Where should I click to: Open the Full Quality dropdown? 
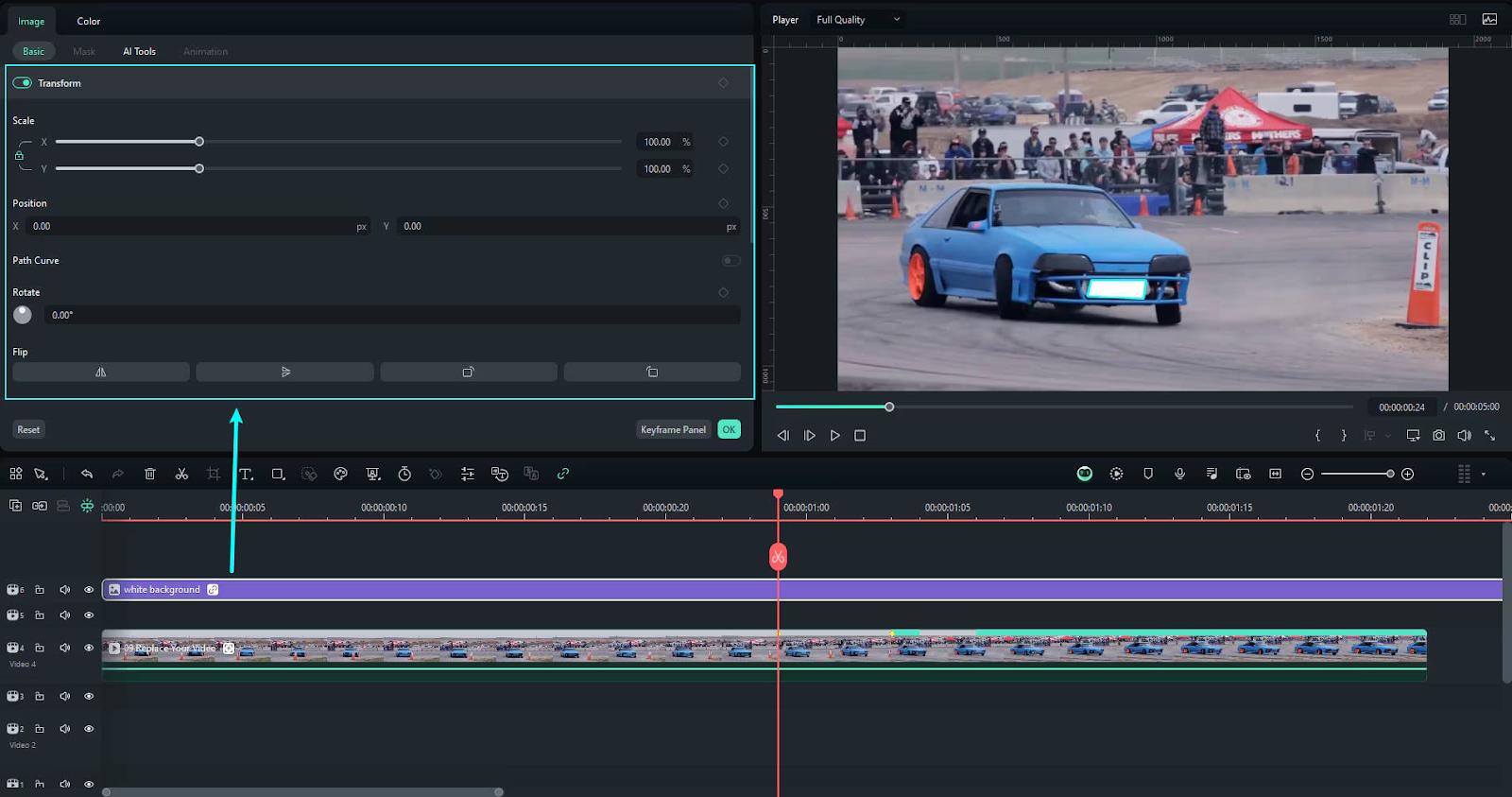[x=858, y=20]
